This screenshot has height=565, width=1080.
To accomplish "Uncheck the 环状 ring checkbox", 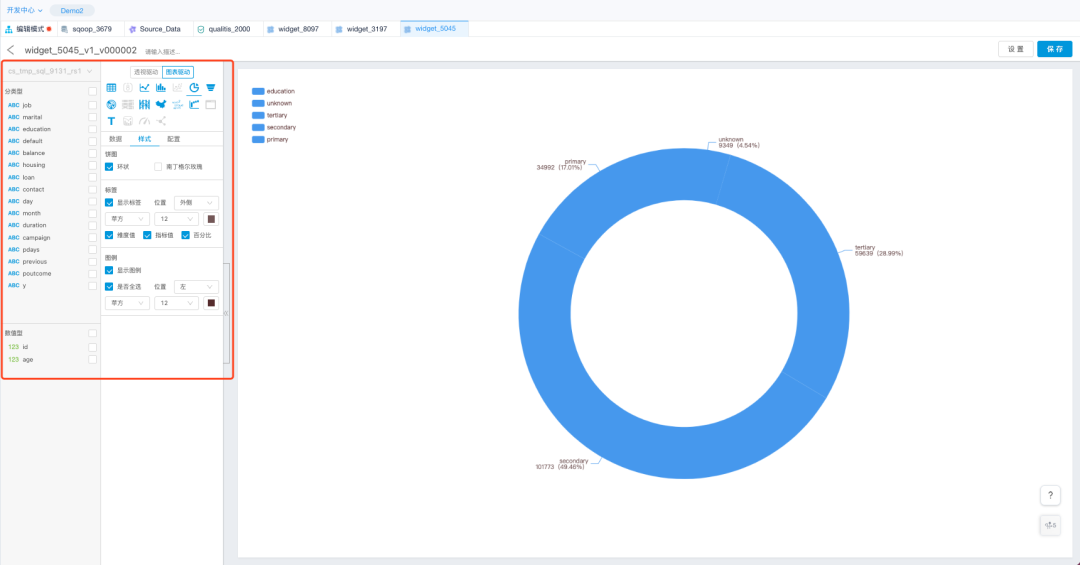I will (x=110, y=167).
